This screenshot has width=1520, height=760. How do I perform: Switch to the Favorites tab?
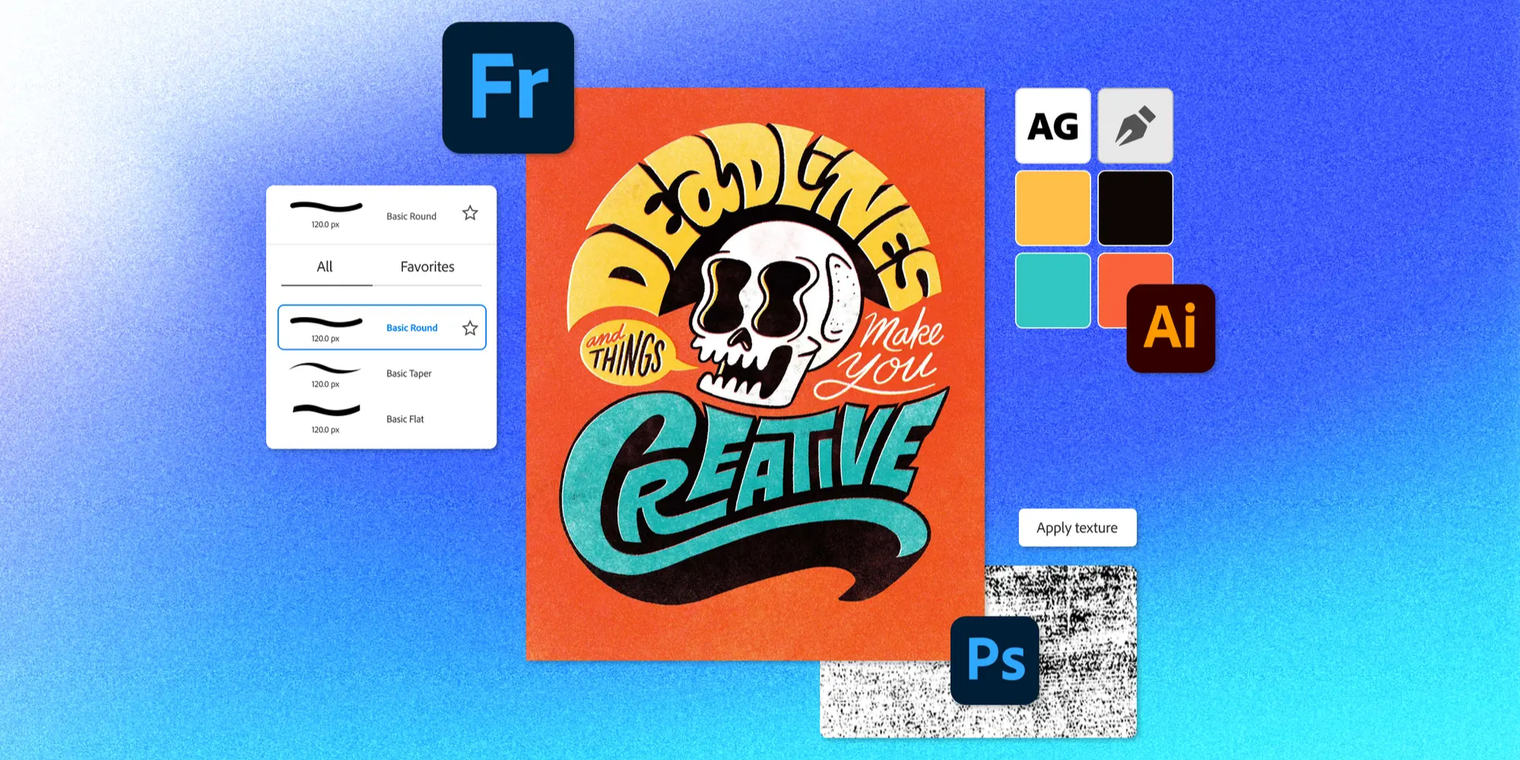coord(427,267)
